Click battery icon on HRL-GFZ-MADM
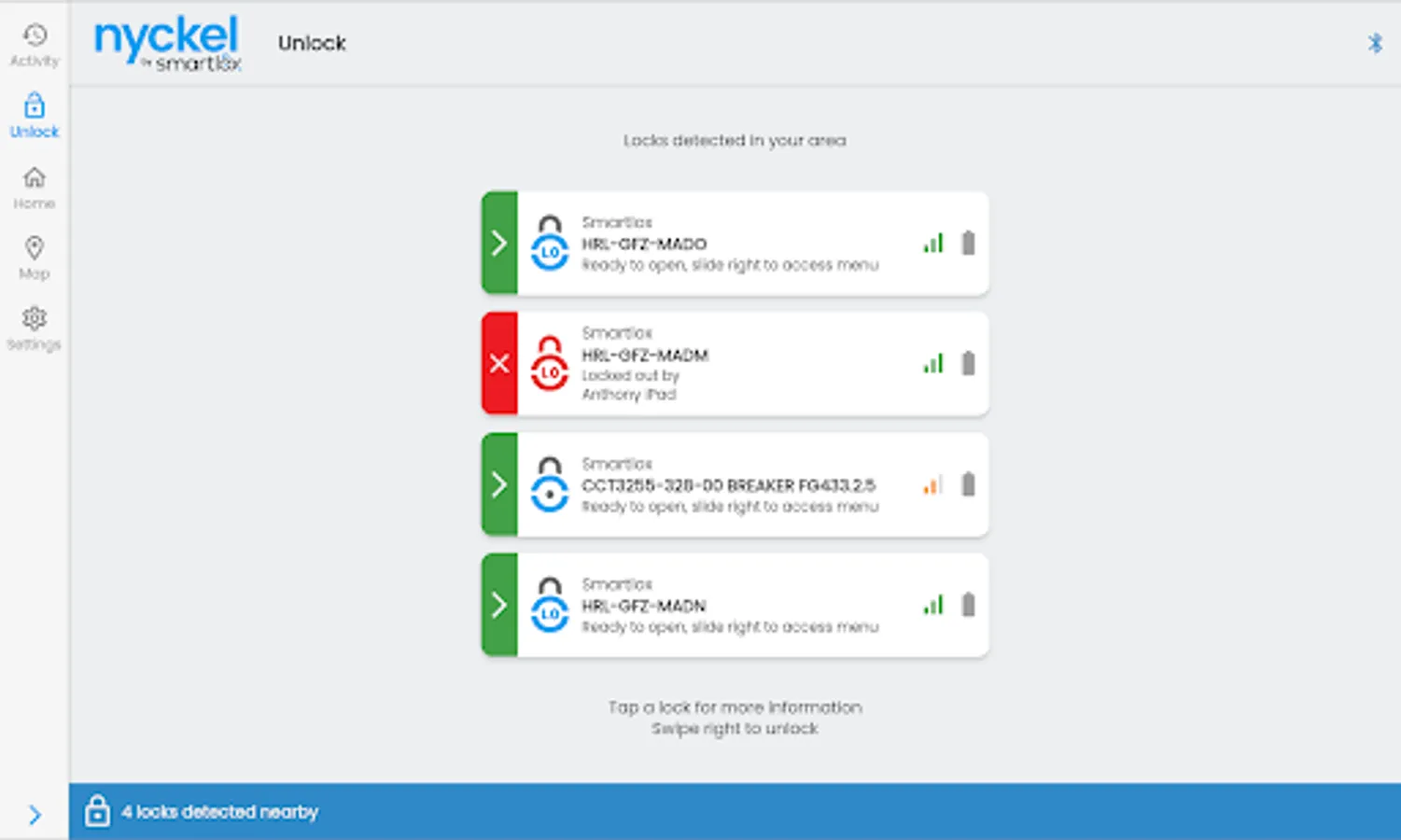Viewport: 1401px width, 840px height. 969,363
